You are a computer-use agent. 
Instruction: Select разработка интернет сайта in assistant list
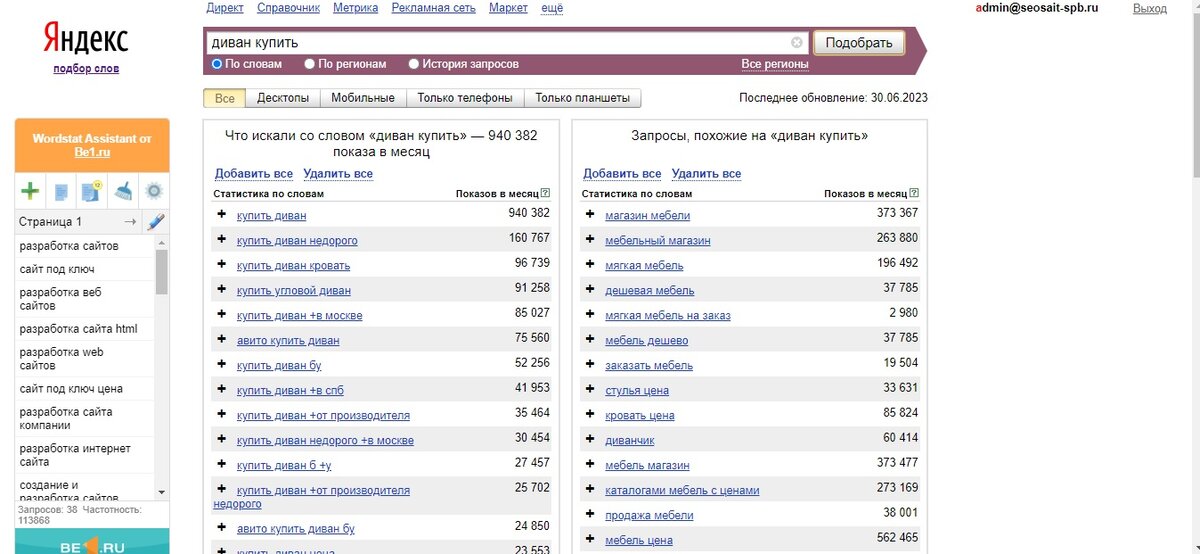85,455
